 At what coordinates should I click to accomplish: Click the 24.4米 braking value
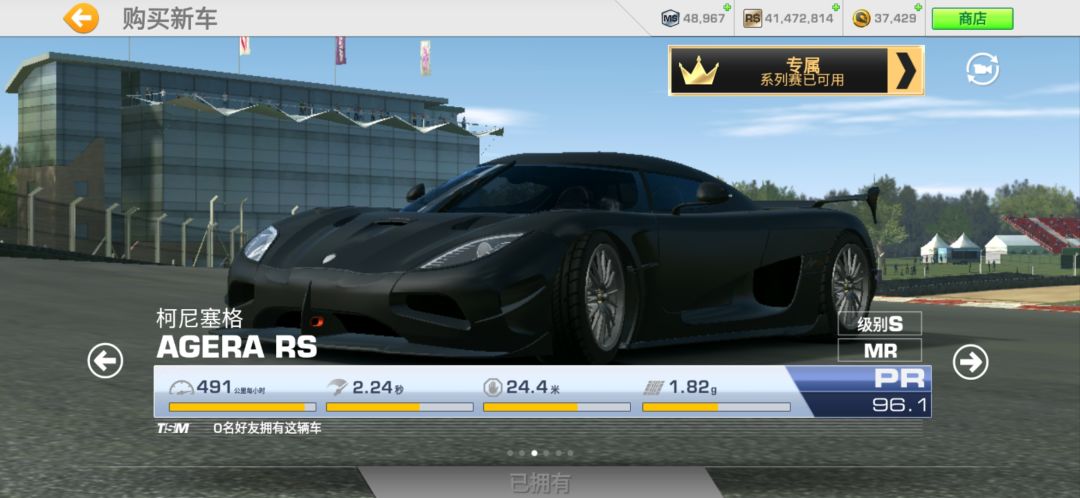point(533,388)
